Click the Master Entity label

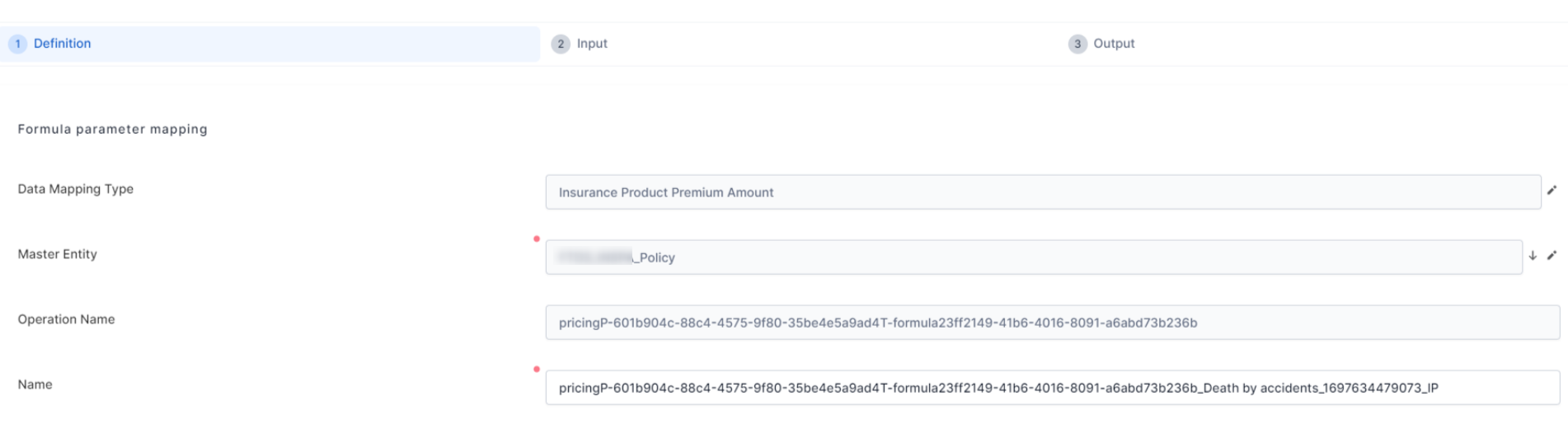pos(58,254)
